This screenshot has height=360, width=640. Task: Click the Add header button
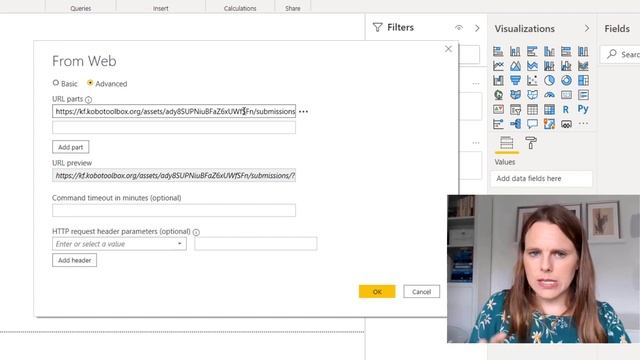(74, 260)
